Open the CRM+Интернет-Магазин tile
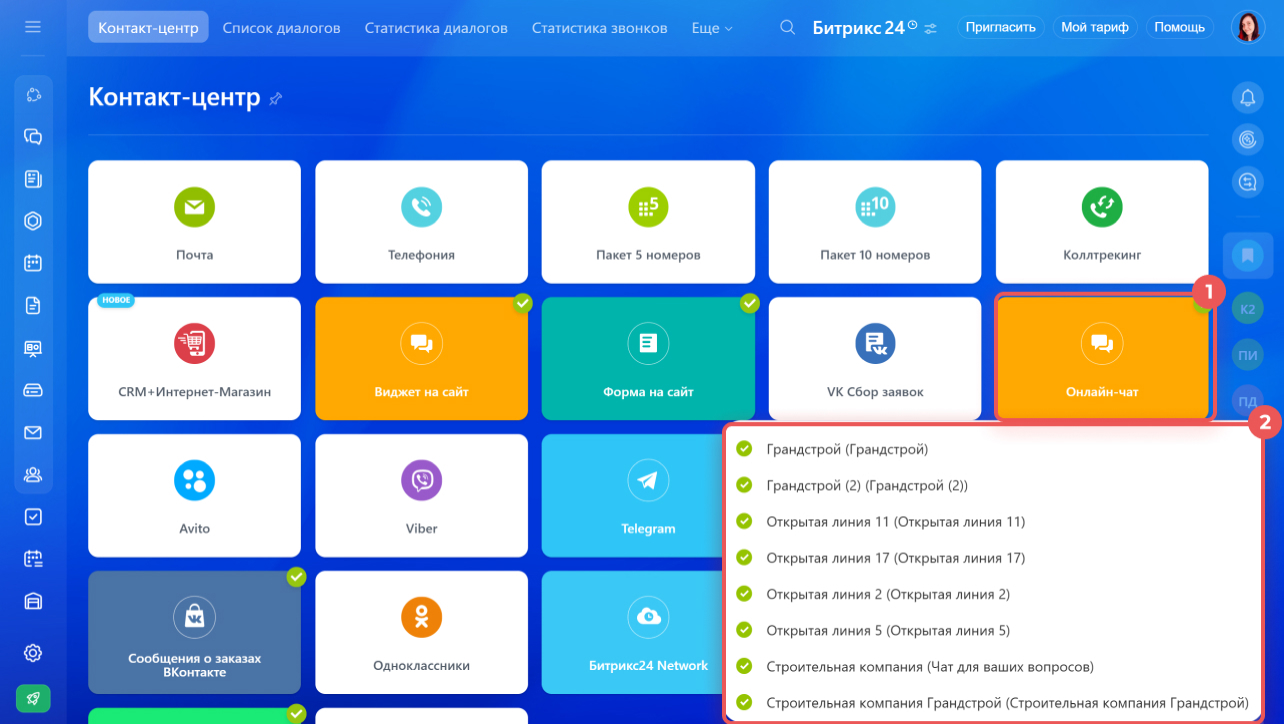This screenshot has height=724, width=1284. click(x=194, y=359)
